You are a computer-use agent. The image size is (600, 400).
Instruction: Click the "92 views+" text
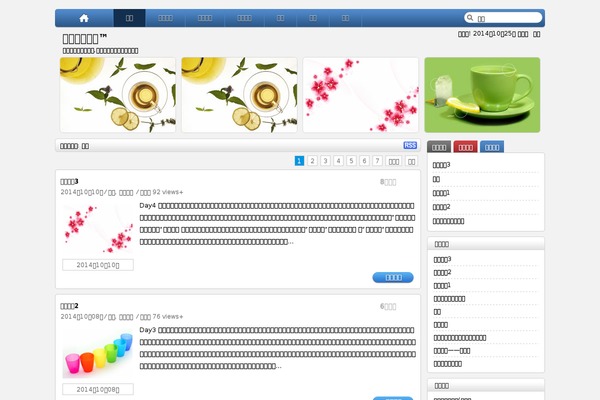168,192
